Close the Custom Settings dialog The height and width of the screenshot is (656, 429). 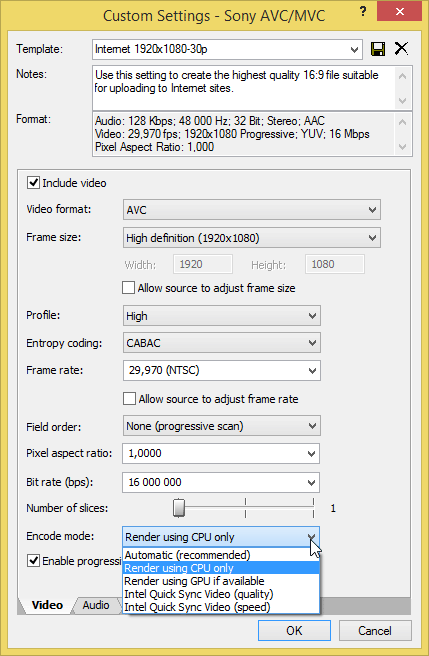[399, 12]
